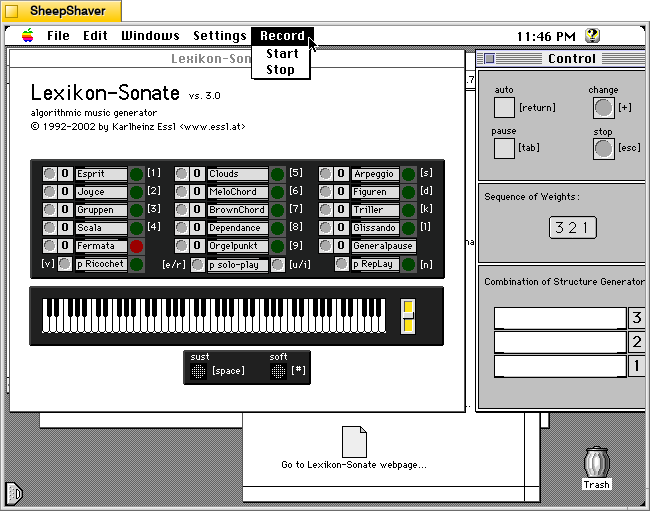Click the help balloon icon in menu bar
The image size is (650, 511).
pyautogui.click(x=592, y=36)
